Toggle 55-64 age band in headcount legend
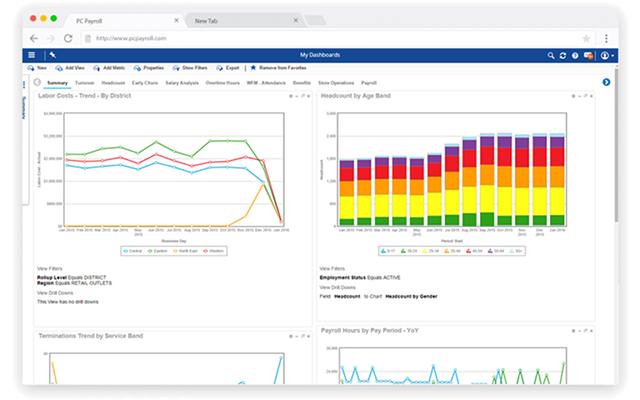Screen dimensions: 640x400 496,251
